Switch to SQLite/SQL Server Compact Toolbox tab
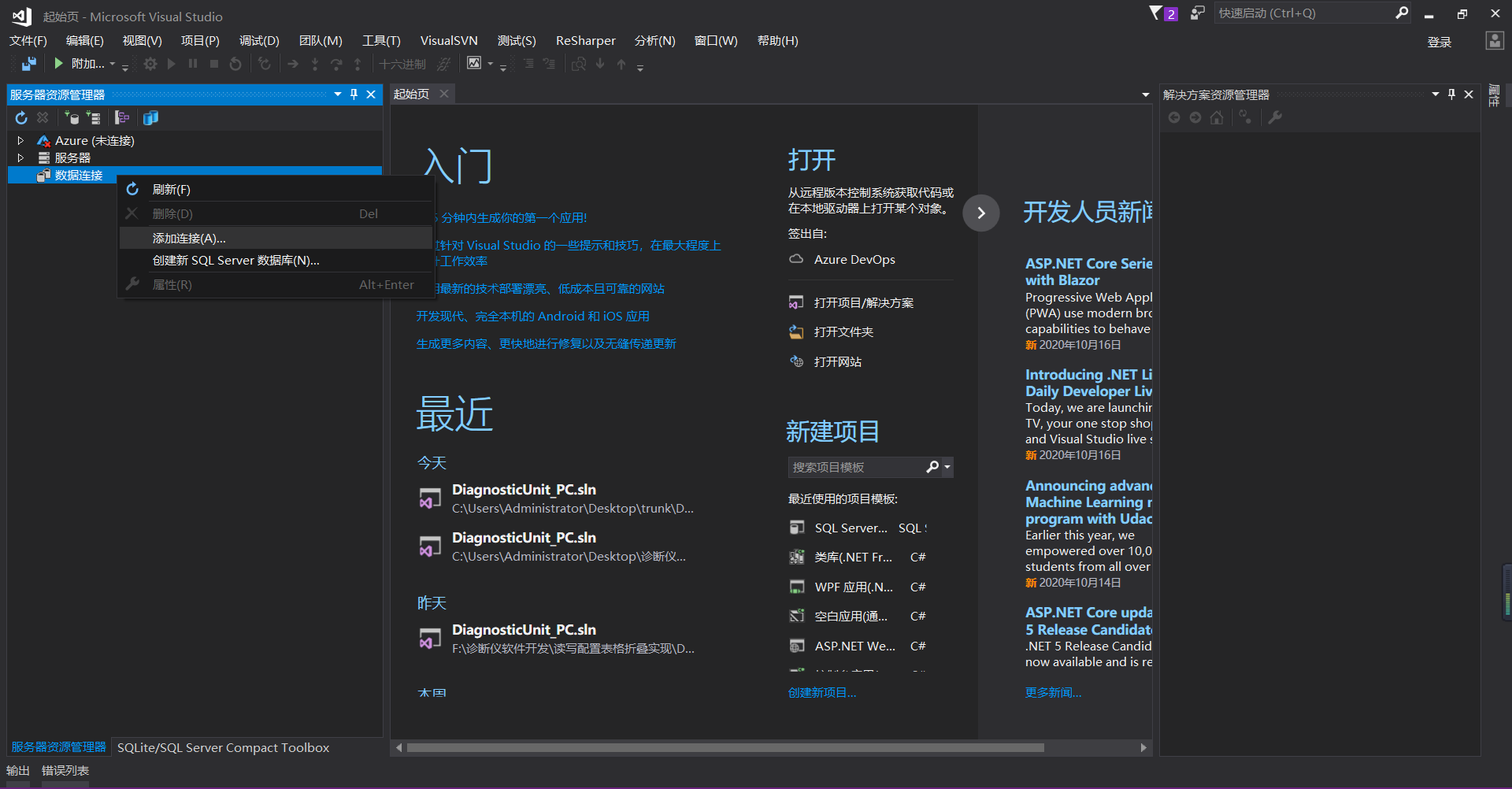 tap(224, 748)
